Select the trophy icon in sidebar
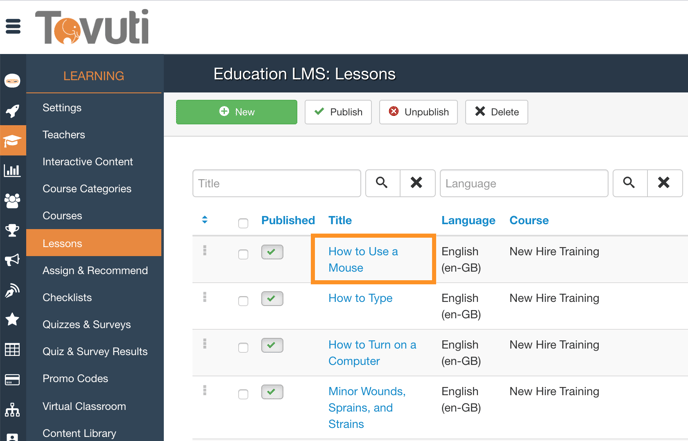Screen dimensions: 688x441 (12, 231)
